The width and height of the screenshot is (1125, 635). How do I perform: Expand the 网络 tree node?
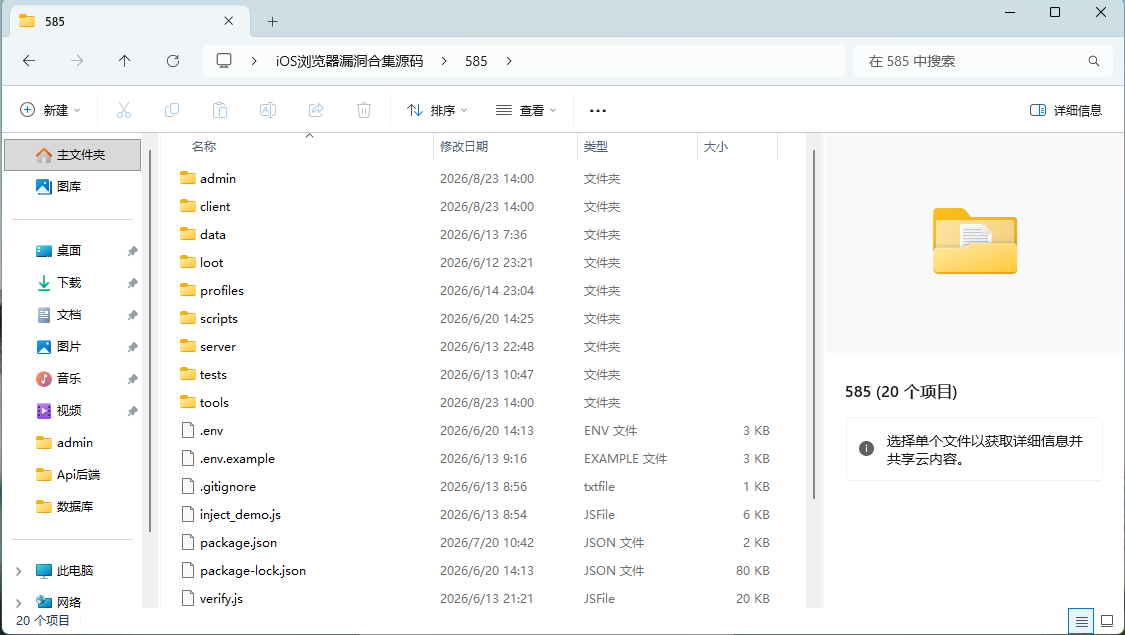coord(19,603)
